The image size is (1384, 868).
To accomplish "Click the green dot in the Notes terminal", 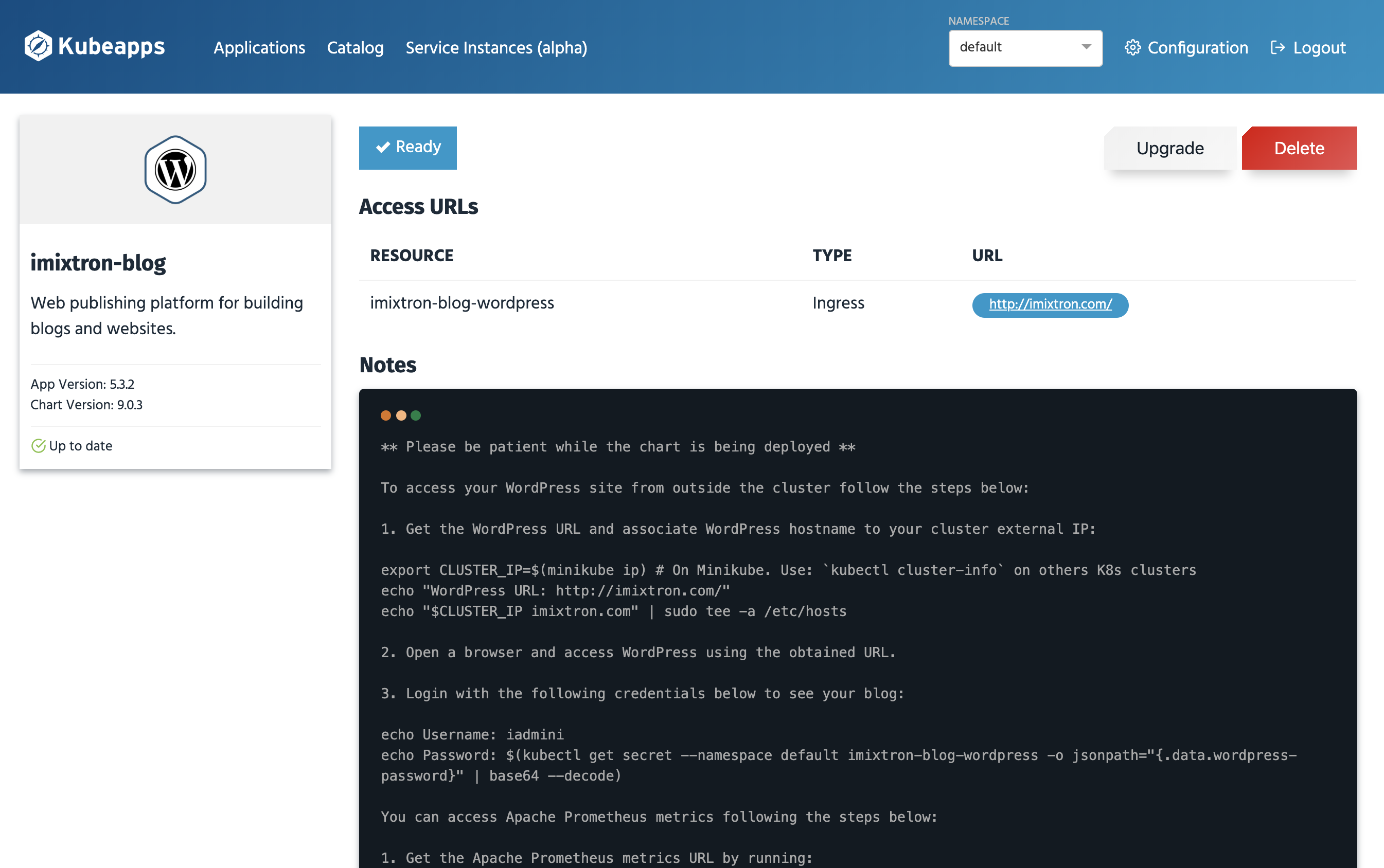I will coord(415,414).
